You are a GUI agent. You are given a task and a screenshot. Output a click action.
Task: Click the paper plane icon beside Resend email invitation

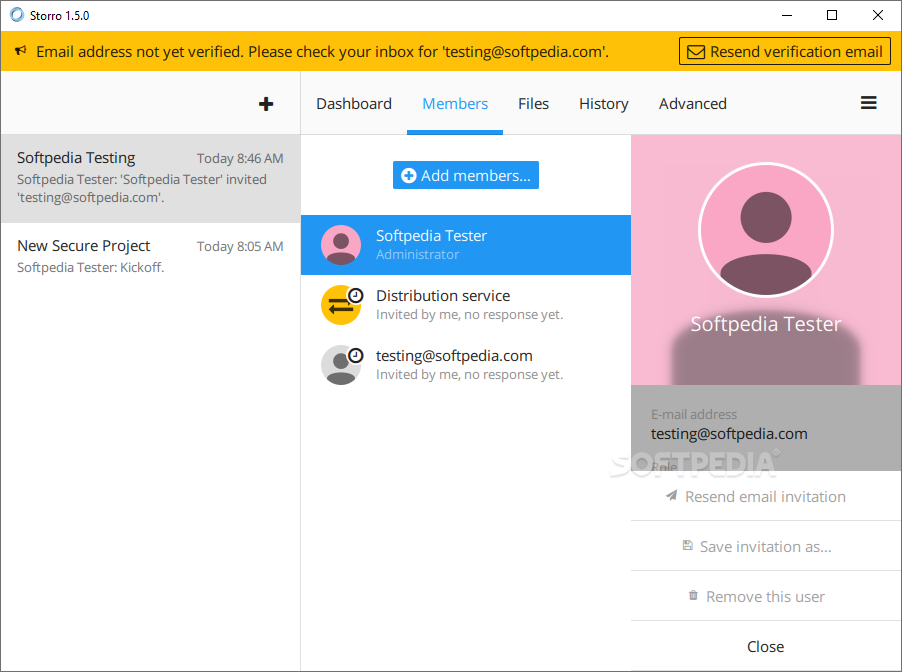[x=671, y=495]
